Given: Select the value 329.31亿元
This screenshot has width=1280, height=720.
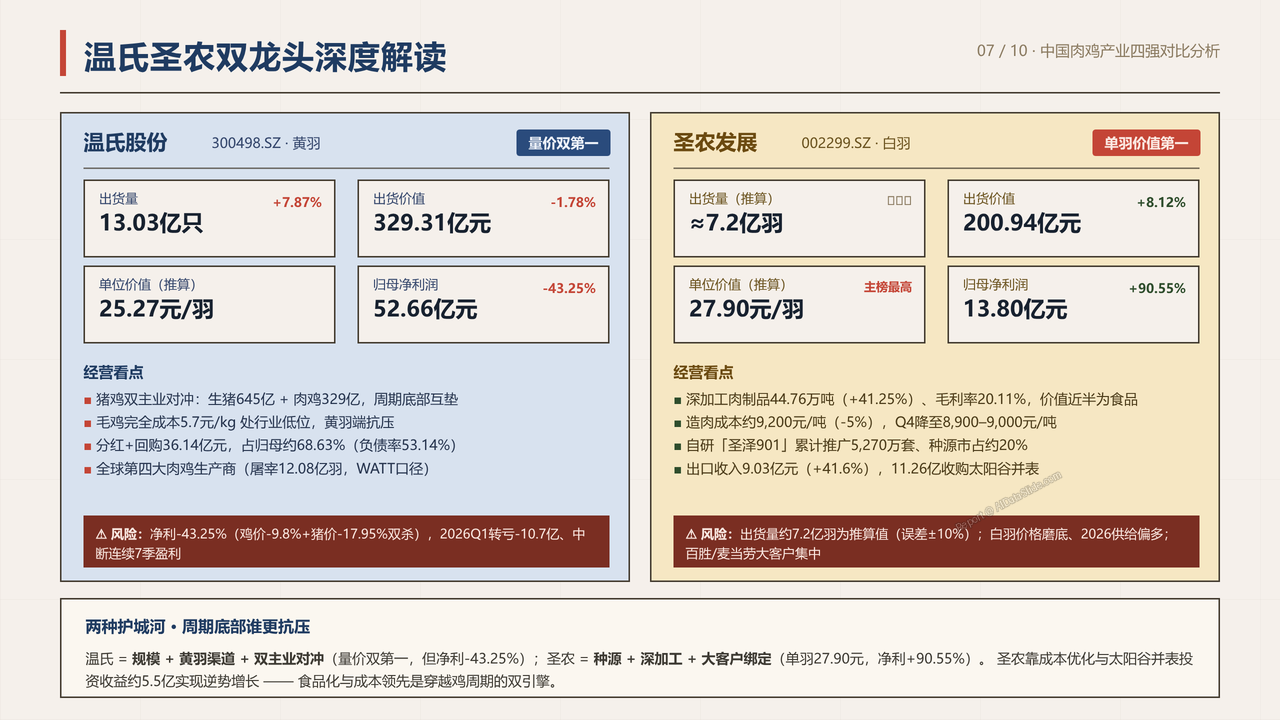Looking at the screenshot, I should 432,223.
